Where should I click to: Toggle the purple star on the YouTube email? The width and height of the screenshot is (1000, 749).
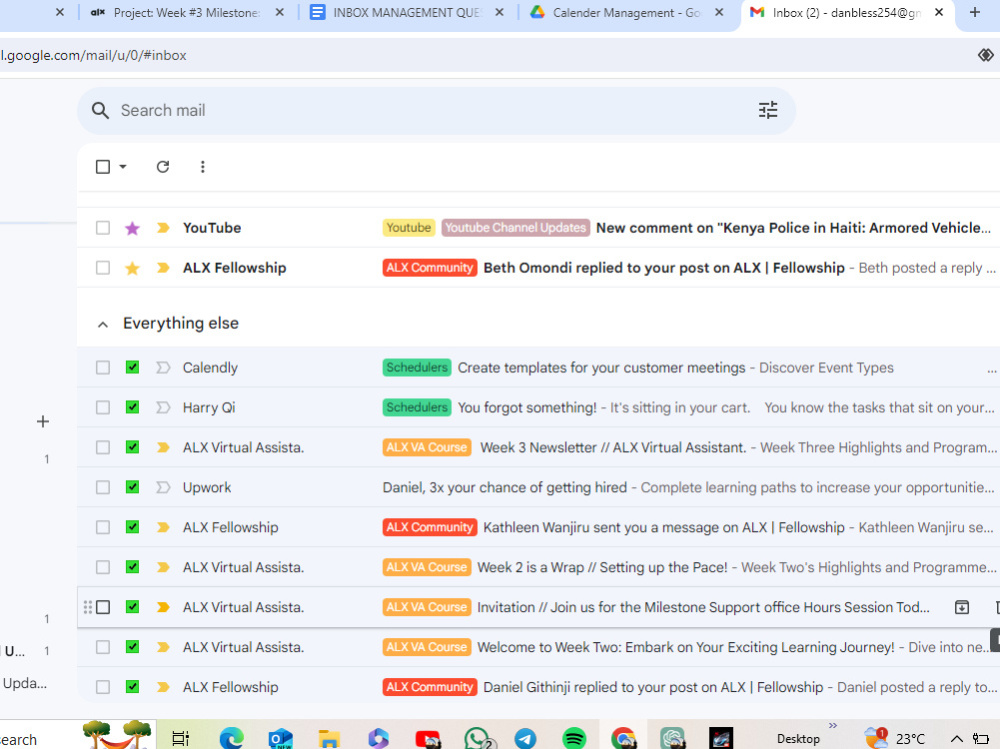pyautogui.click(x=132, y=228)
